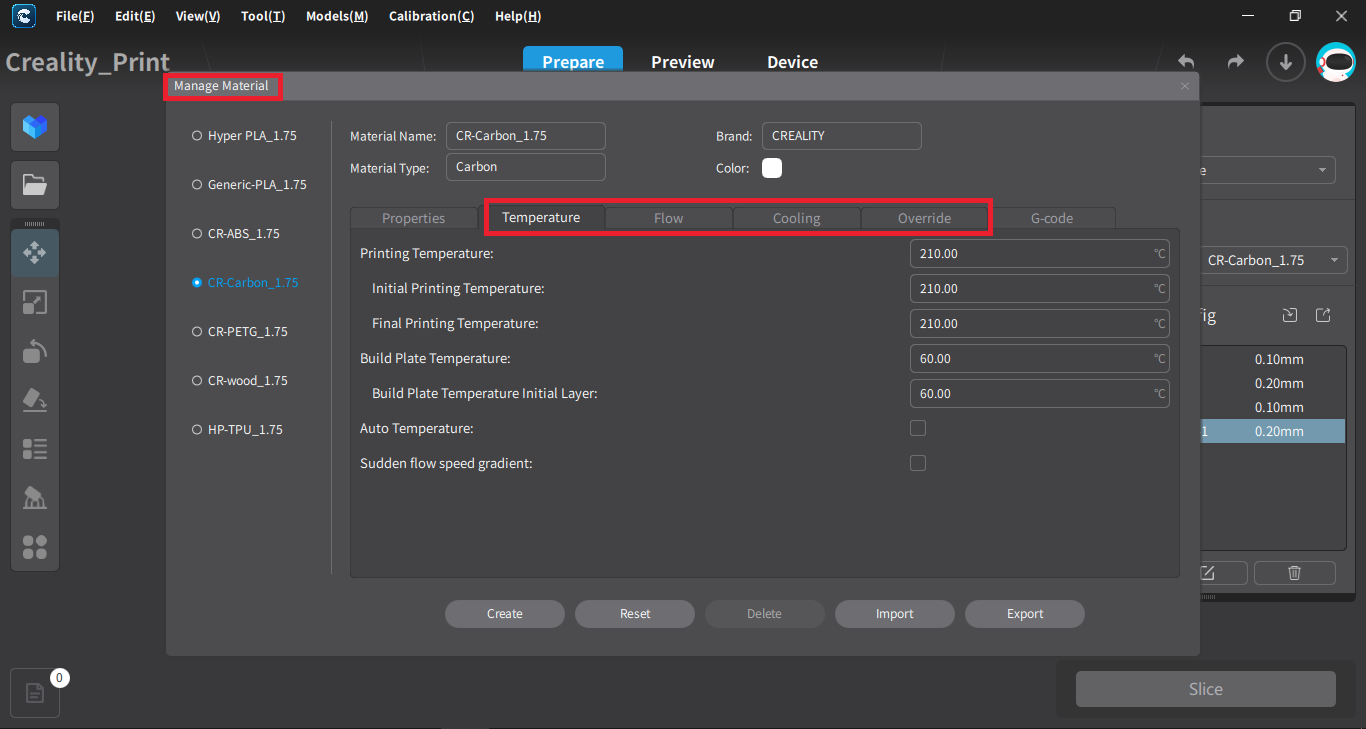Click the open folder icon in sidebar
Screen dimensions: 1366x729
point(35,185)
